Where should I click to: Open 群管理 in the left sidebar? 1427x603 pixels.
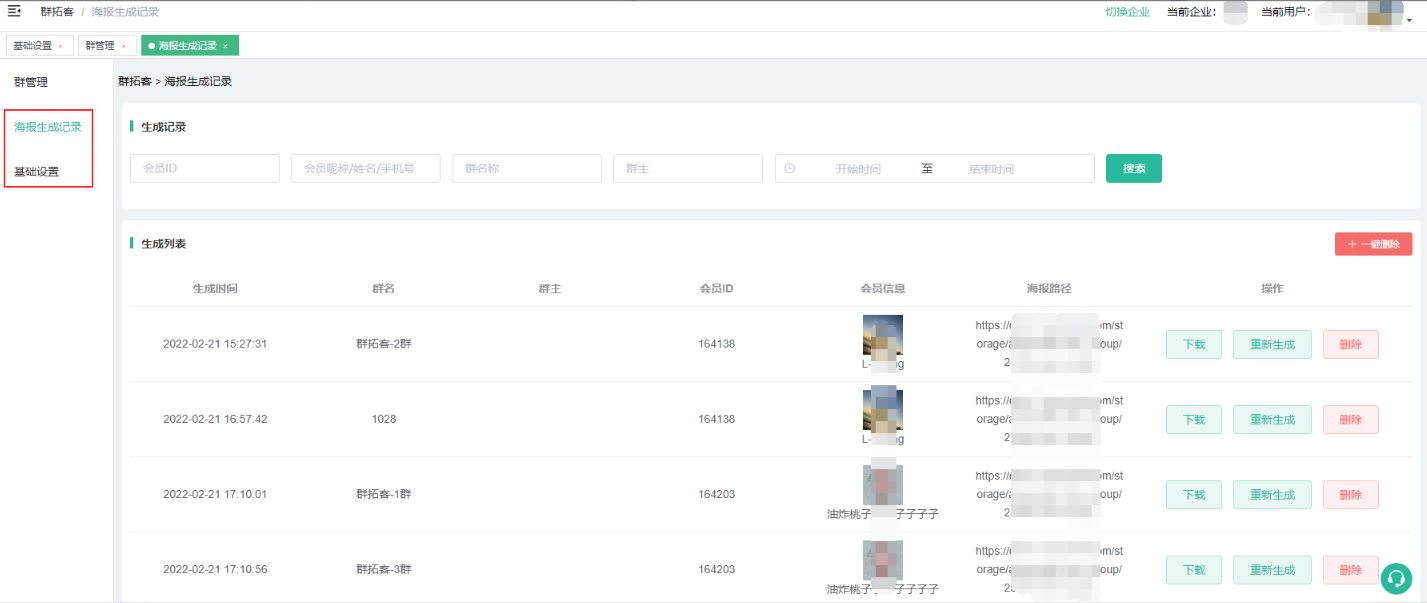click(31, 82)
